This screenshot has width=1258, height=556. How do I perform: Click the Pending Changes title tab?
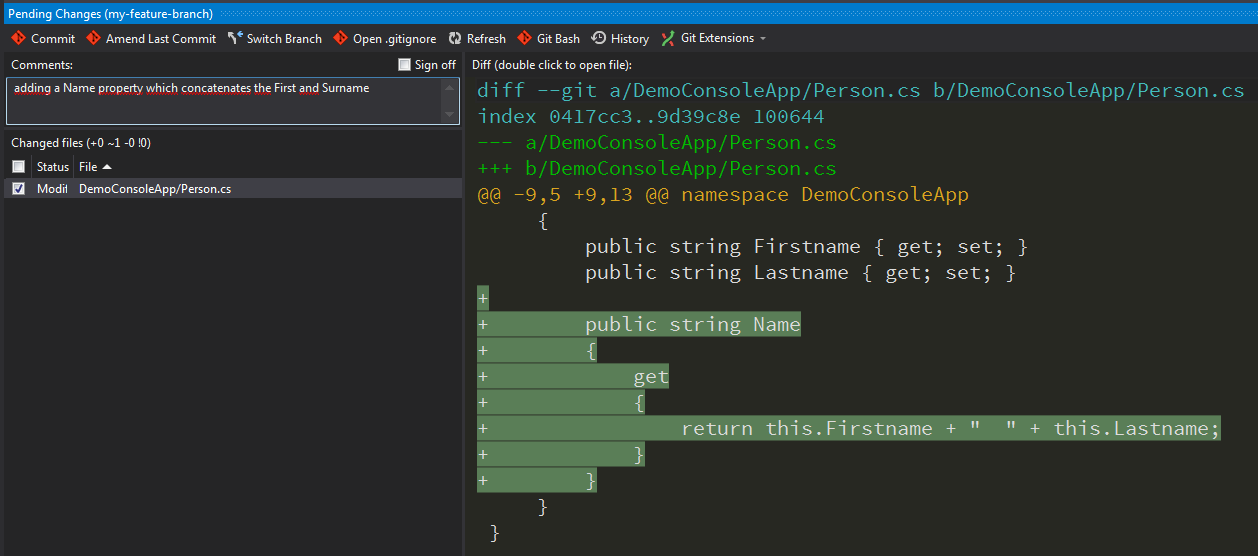click(x=110, y=14)
